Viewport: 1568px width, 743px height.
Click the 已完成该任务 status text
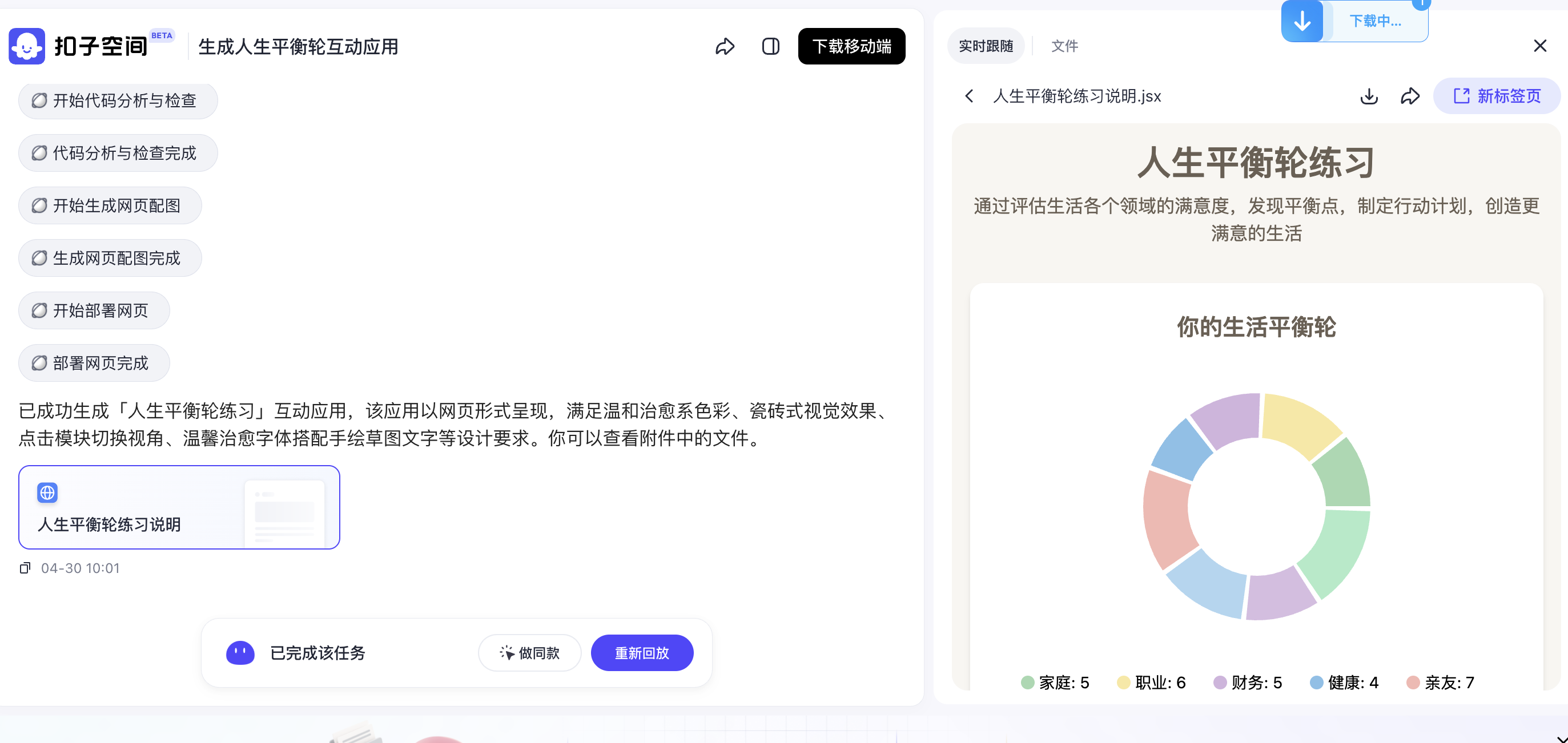pos(317,653)
